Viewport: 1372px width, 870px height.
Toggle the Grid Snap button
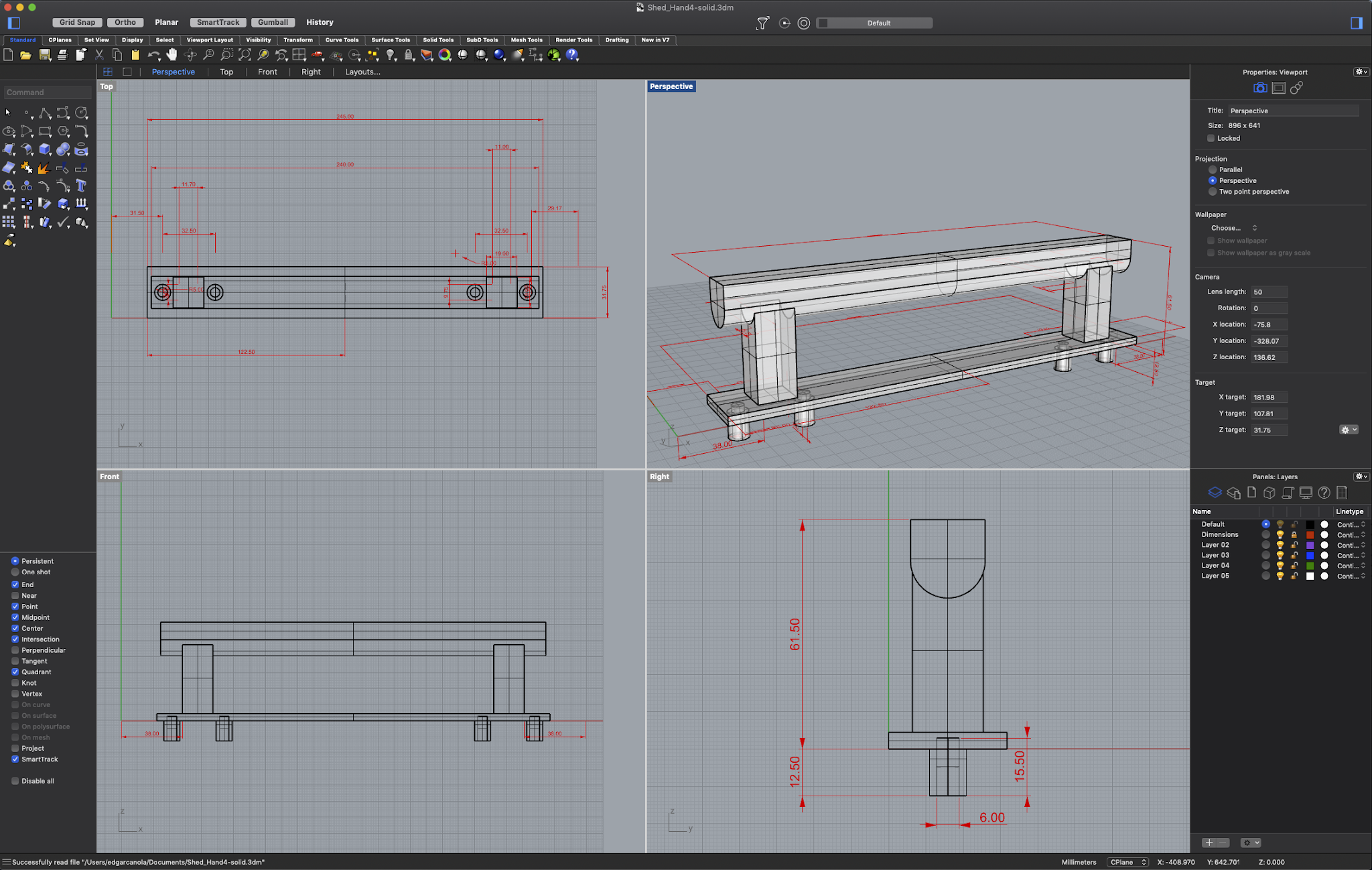pos(77,22)
